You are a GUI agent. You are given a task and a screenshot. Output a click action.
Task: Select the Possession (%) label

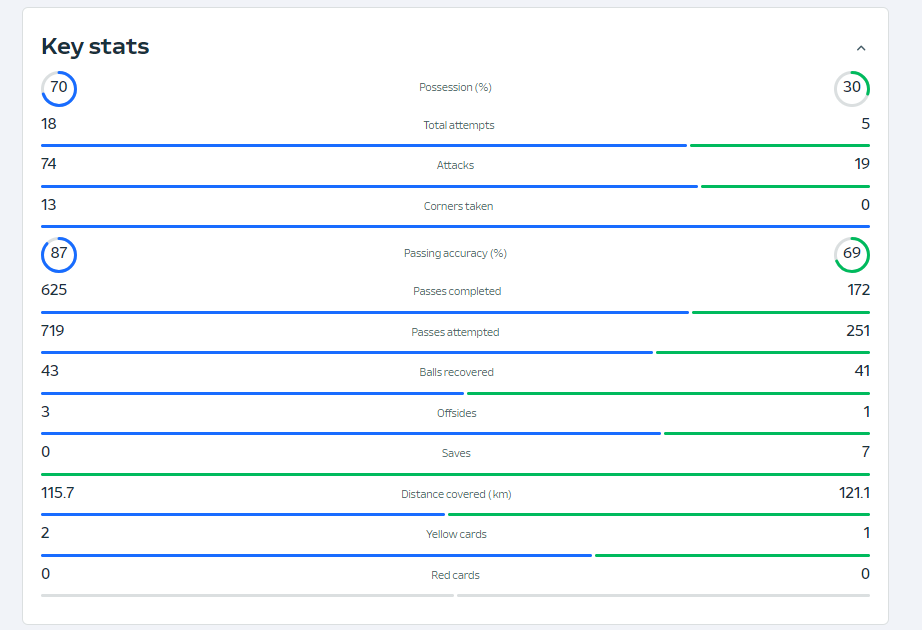(455, 87)
